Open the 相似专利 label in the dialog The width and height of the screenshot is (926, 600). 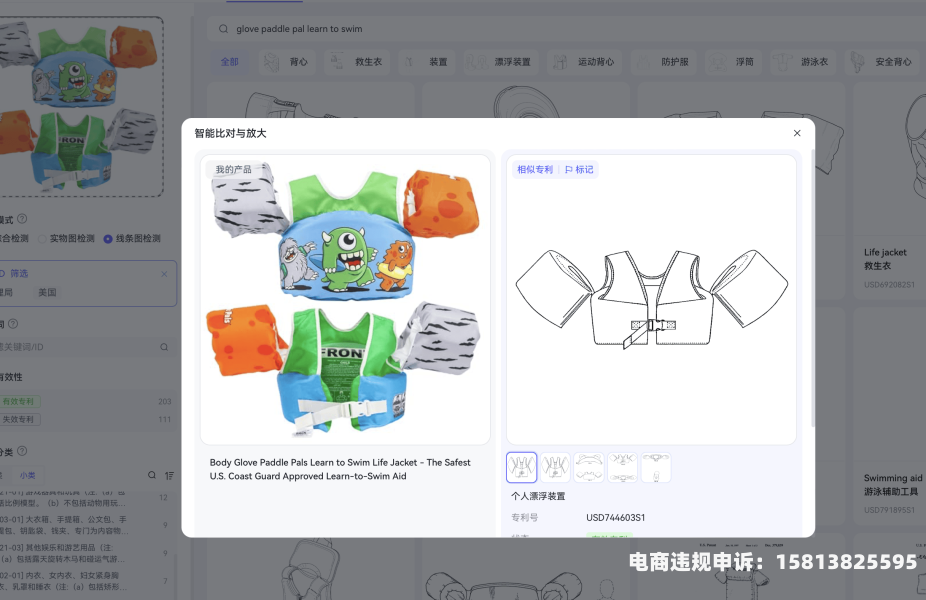click(534, 169)
